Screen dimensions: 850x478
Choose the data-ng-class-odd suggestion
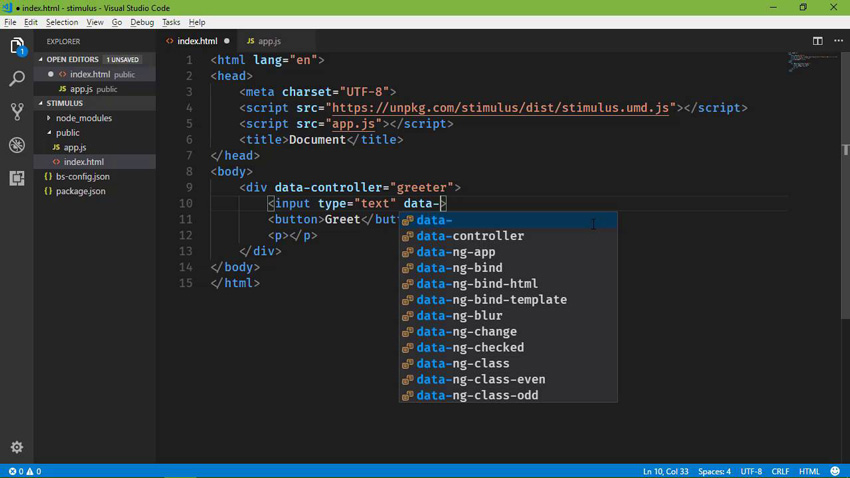tap(508, 395)
